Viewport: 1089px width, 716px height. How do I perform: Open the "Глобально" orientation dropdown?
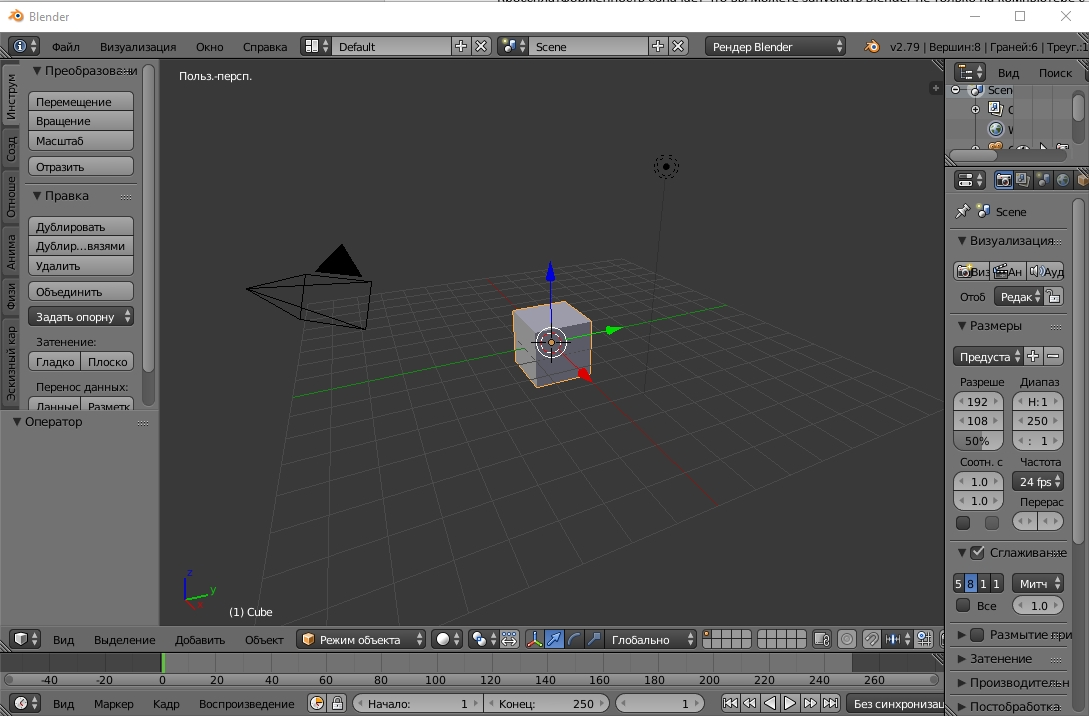tap(651, 640)
